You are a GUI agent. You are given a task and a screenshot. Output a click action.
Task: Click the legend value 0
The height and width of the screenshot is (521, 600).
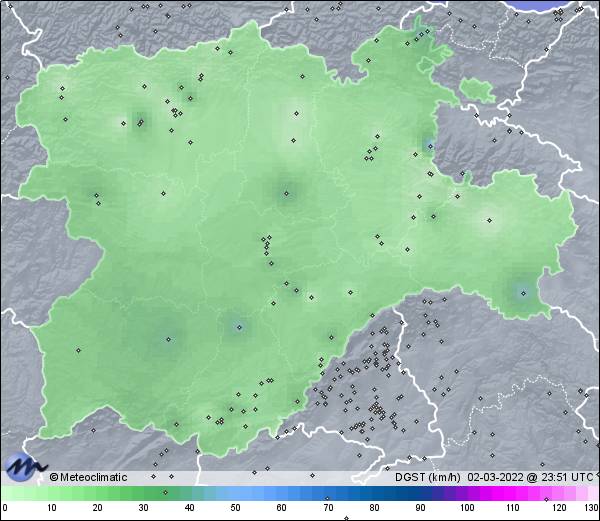coord(5,508)
